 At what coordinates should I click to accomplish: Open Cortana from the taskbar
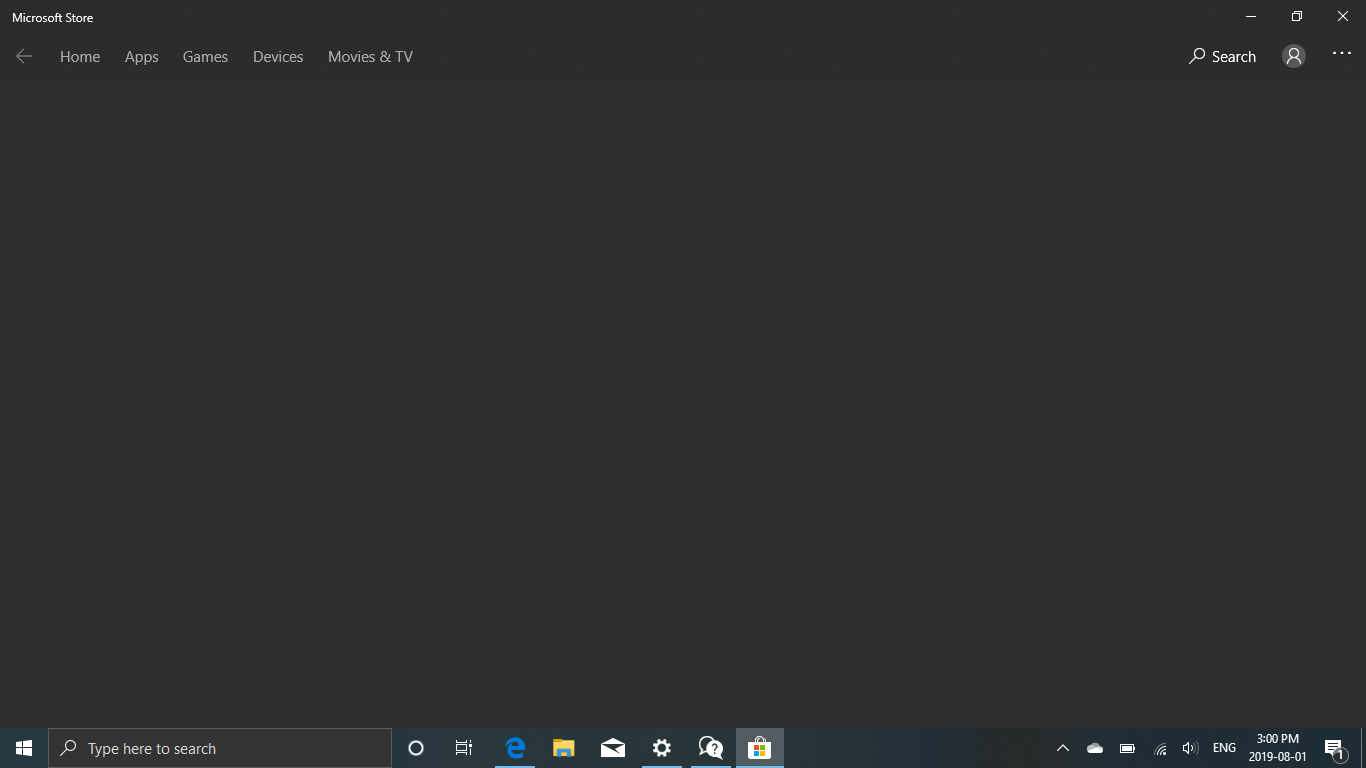[x=416, y=748]
